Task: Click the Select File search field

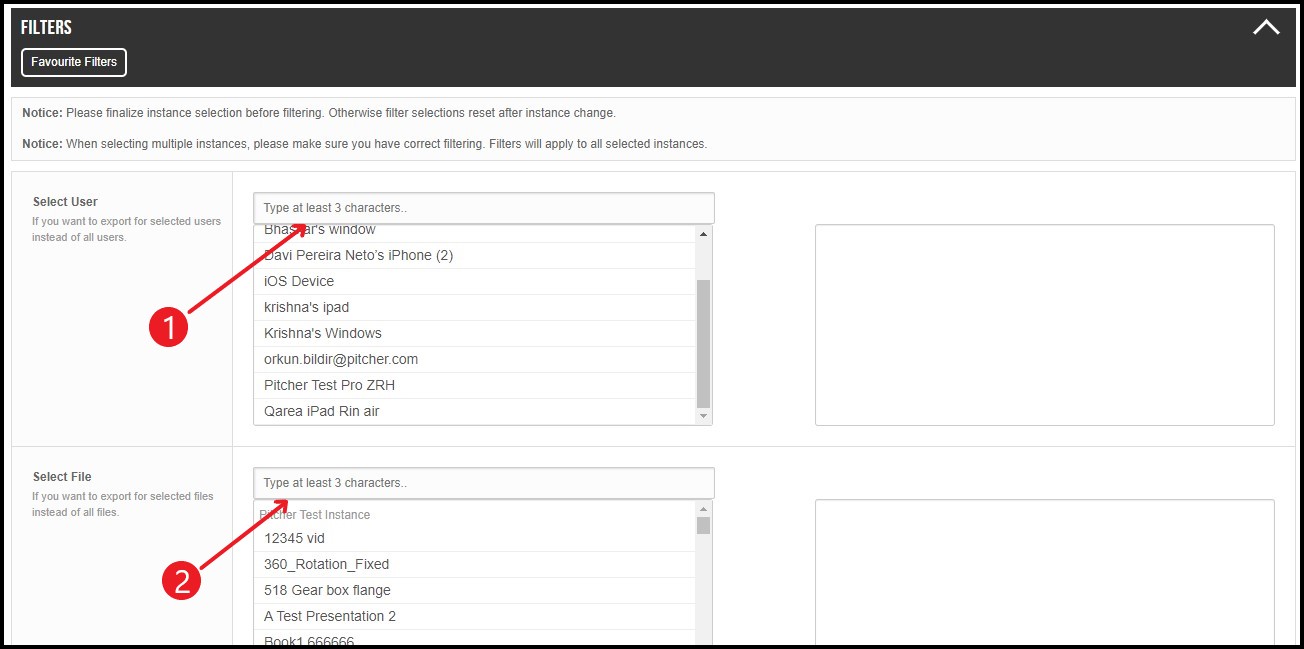Action: (484, 483)
